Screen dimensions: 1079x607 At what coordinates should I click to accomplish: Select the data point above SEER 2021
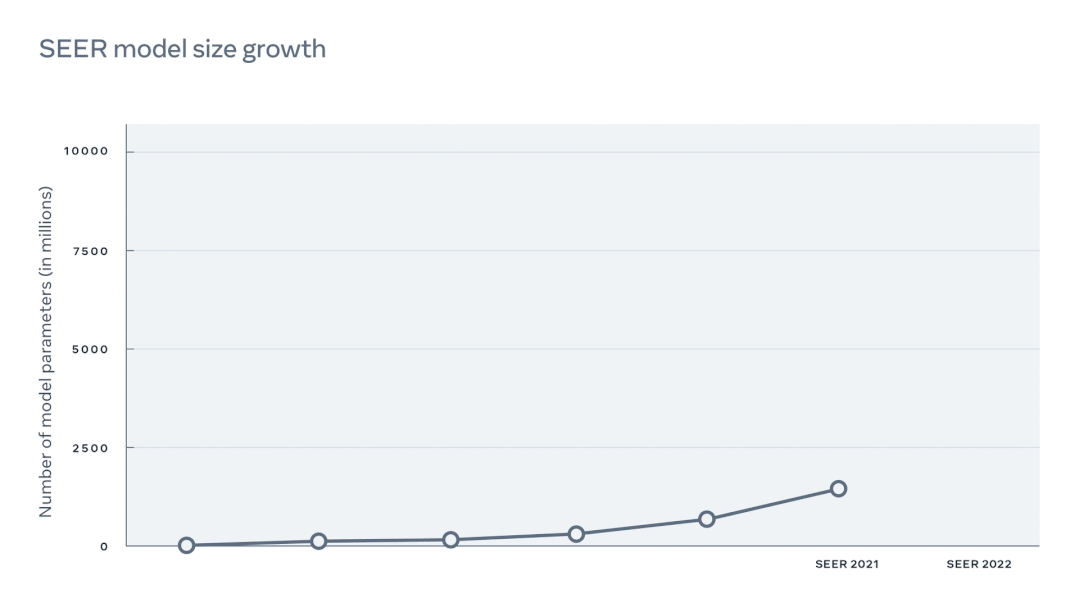[x=838, y=489]
